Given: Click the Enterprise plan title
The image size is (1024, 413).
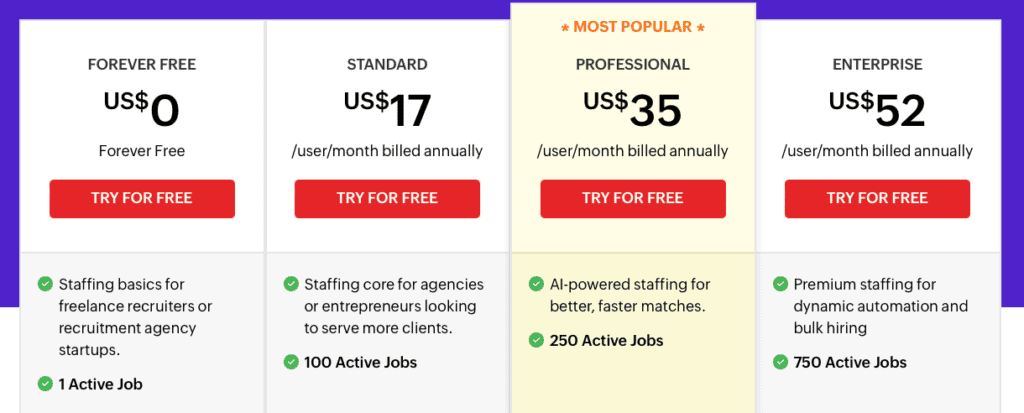Looking at the screenshot, I should tap(877, 65).
